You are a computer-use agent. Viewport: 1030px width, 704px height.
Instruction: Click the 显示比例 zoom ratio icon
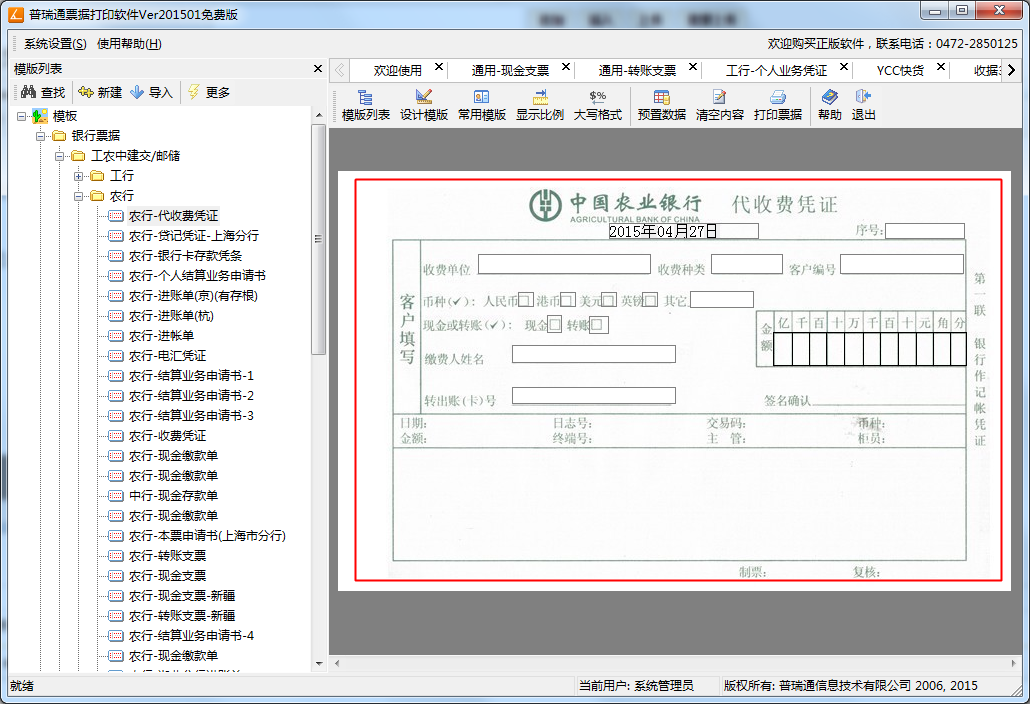pyautogui.click(x=539, y=105)
